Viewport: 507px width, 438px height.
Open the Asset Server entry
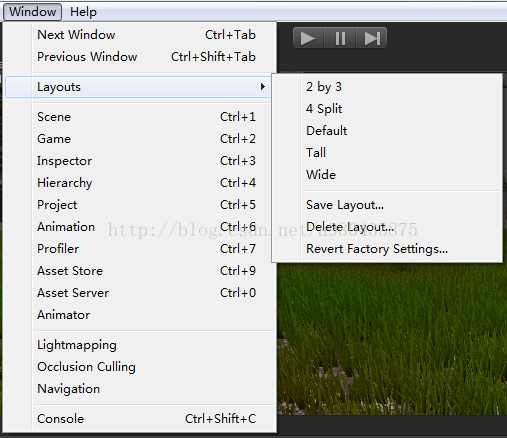pyautogui.click(x=140, y=293)
